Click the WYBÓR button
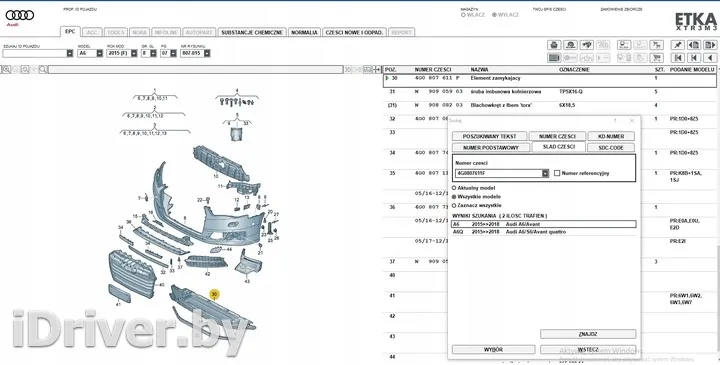Viewport: 720px width, 365px height. [493, 349]
